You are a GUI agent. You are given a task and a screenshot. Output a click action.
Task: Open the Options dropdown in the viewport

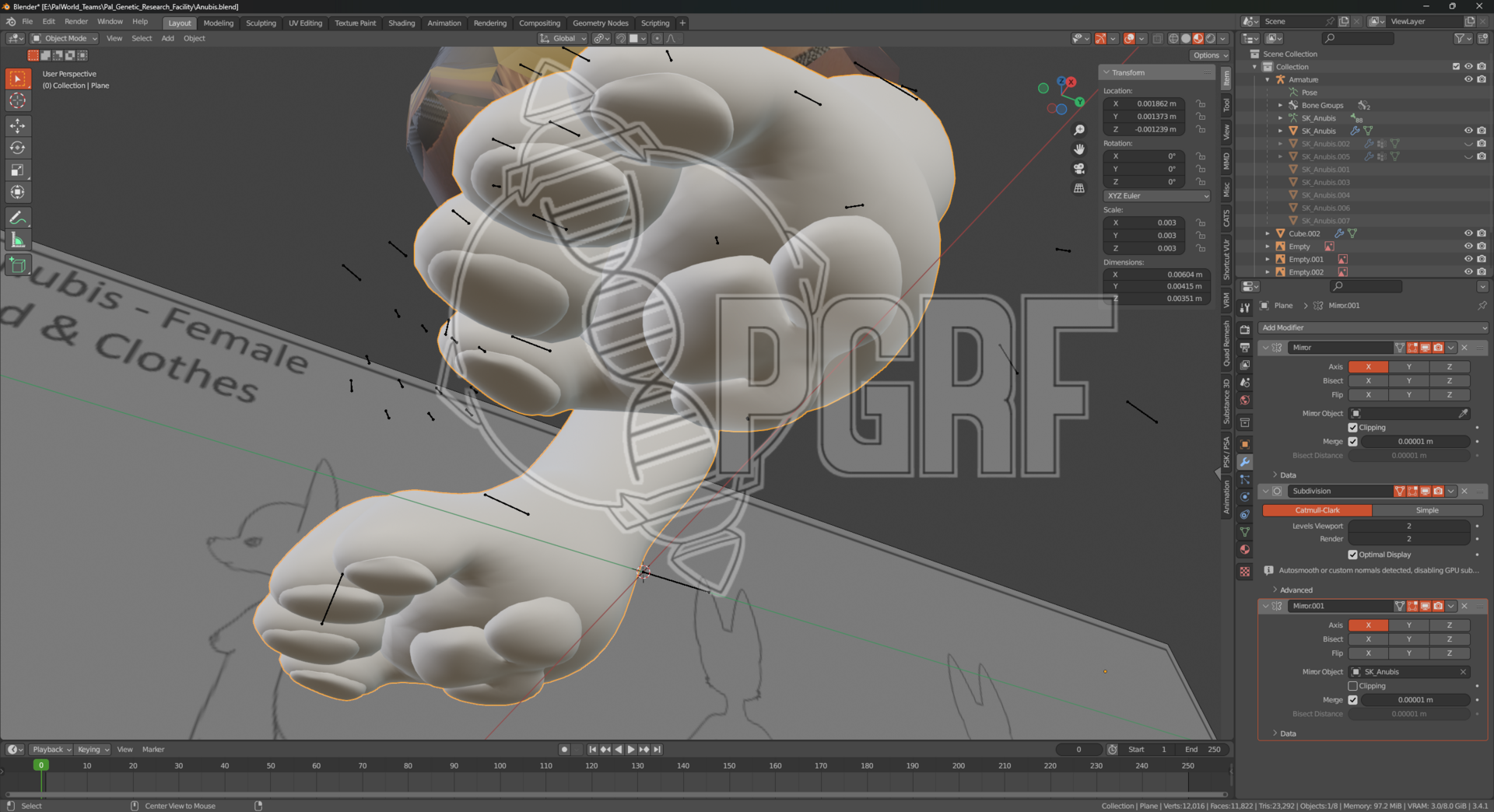coord(1210,55)
